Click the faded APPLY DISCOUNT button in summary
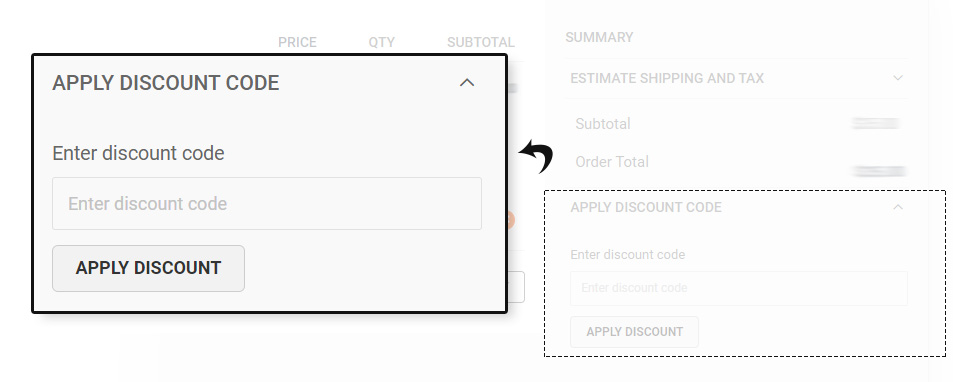Viewport: 968px width, 382px height. pyautogui.click(x=634, y=332)
